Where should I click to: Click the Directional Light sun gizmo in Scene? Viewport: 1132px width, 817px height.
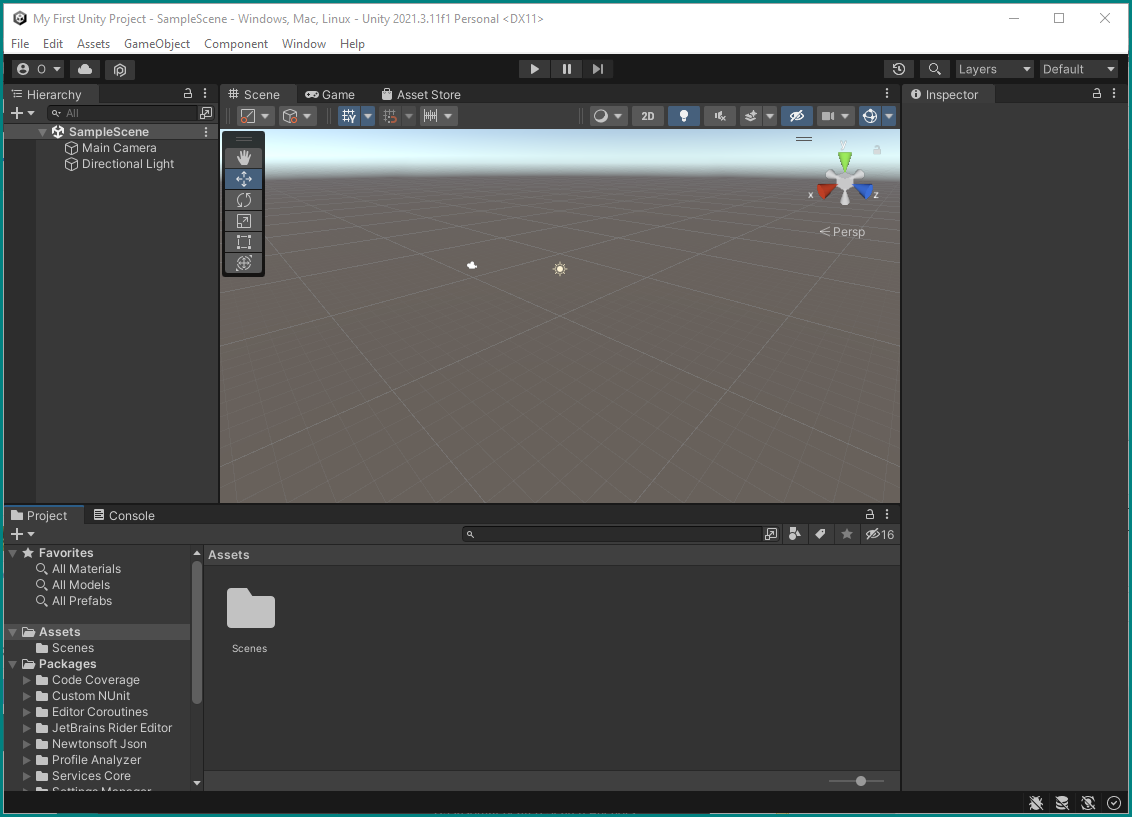(560, 269)
